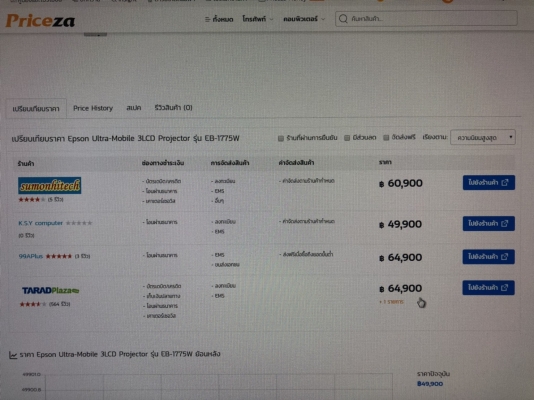
Task: Click the search magnifier icon
Action: [x=343, y=19]
